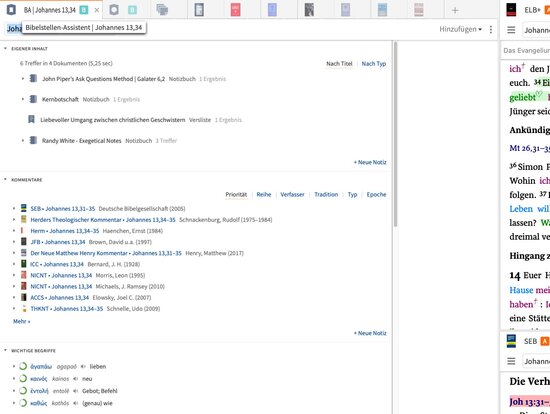
Task: Open the three-dot panel menu
Action: tap(491, 29)
